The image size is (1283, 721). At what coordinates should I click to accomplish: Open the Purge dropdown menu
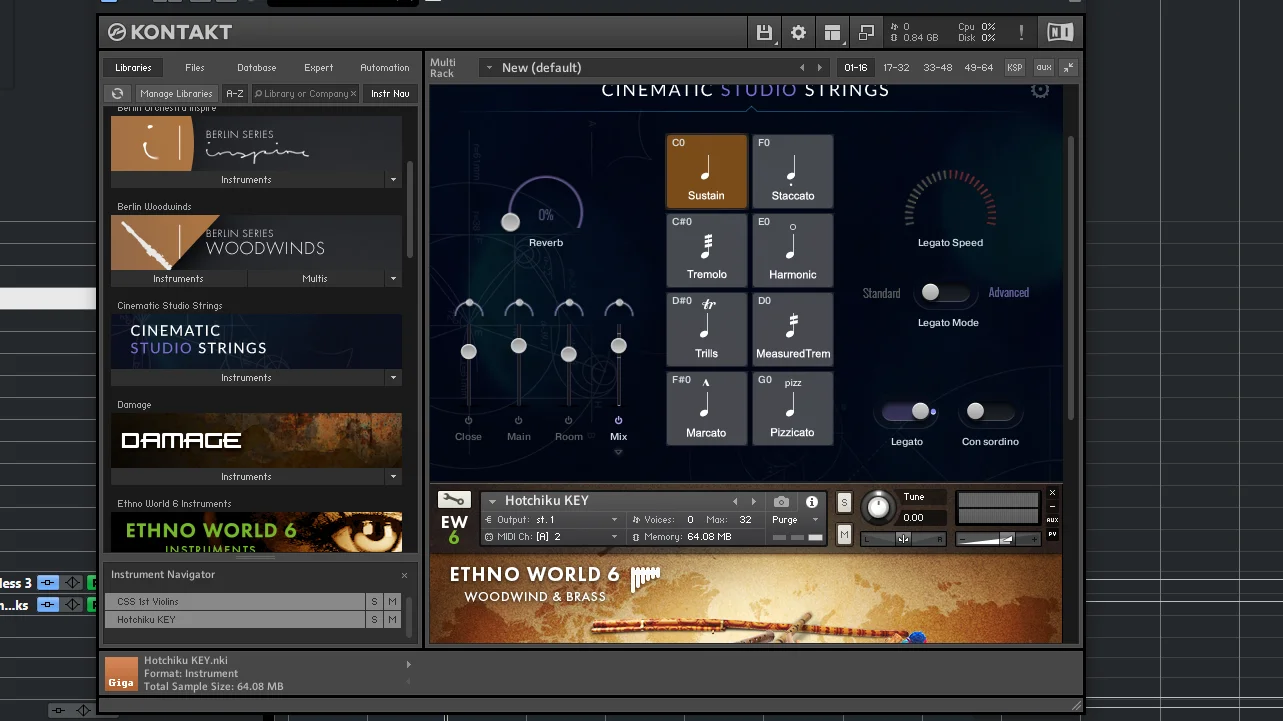(x=795, y=520)
